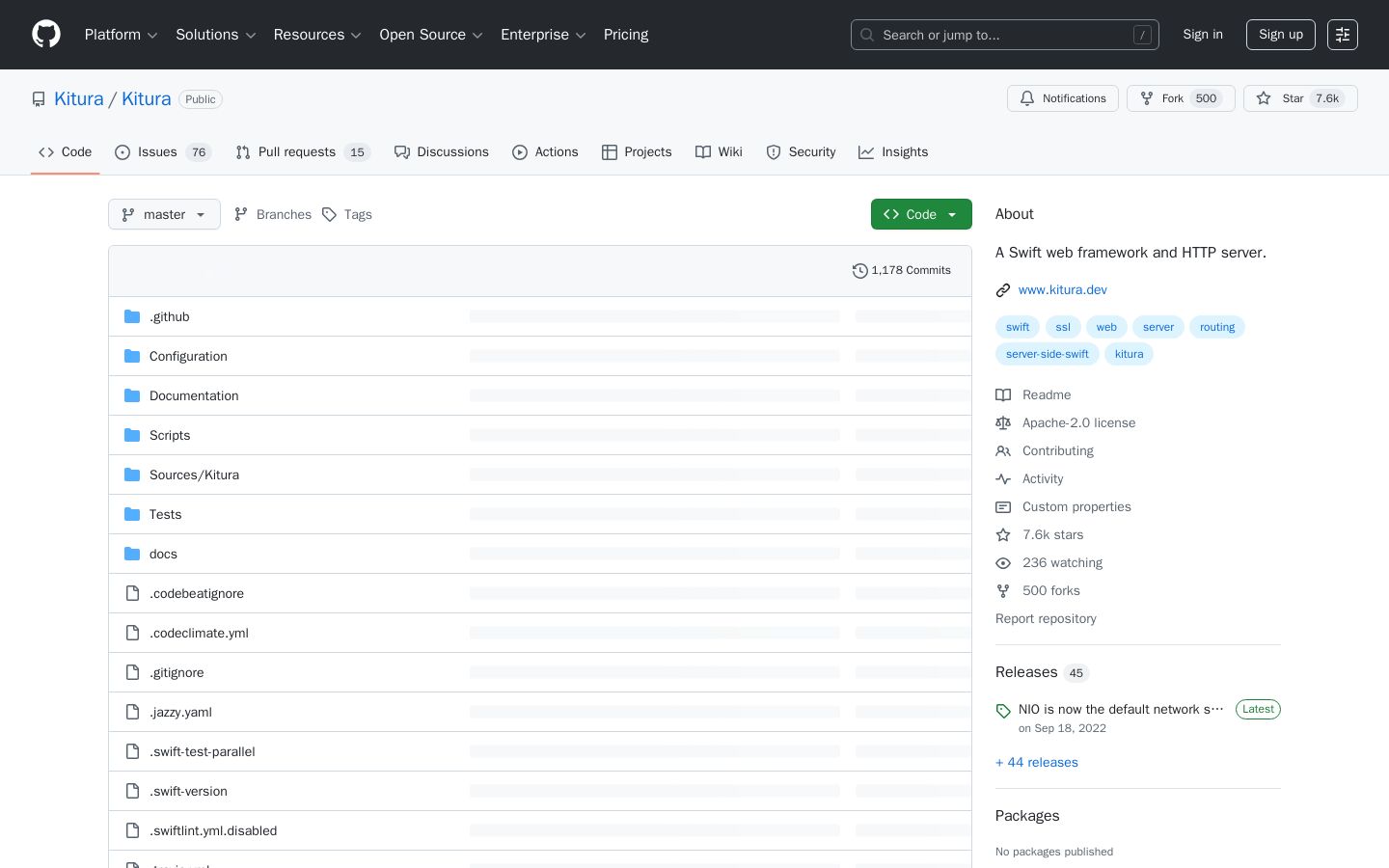The image size is (1389, 868).
Task: Open the .github folder
Action: pos(170,316)
